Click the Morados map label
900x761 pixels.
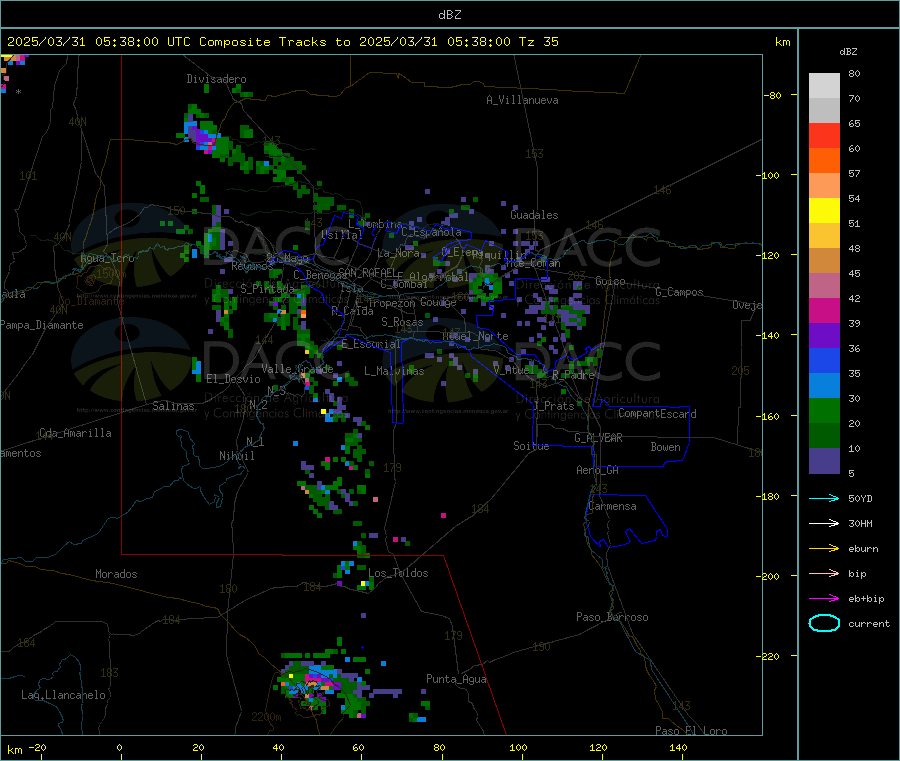(x=117, y=574)
